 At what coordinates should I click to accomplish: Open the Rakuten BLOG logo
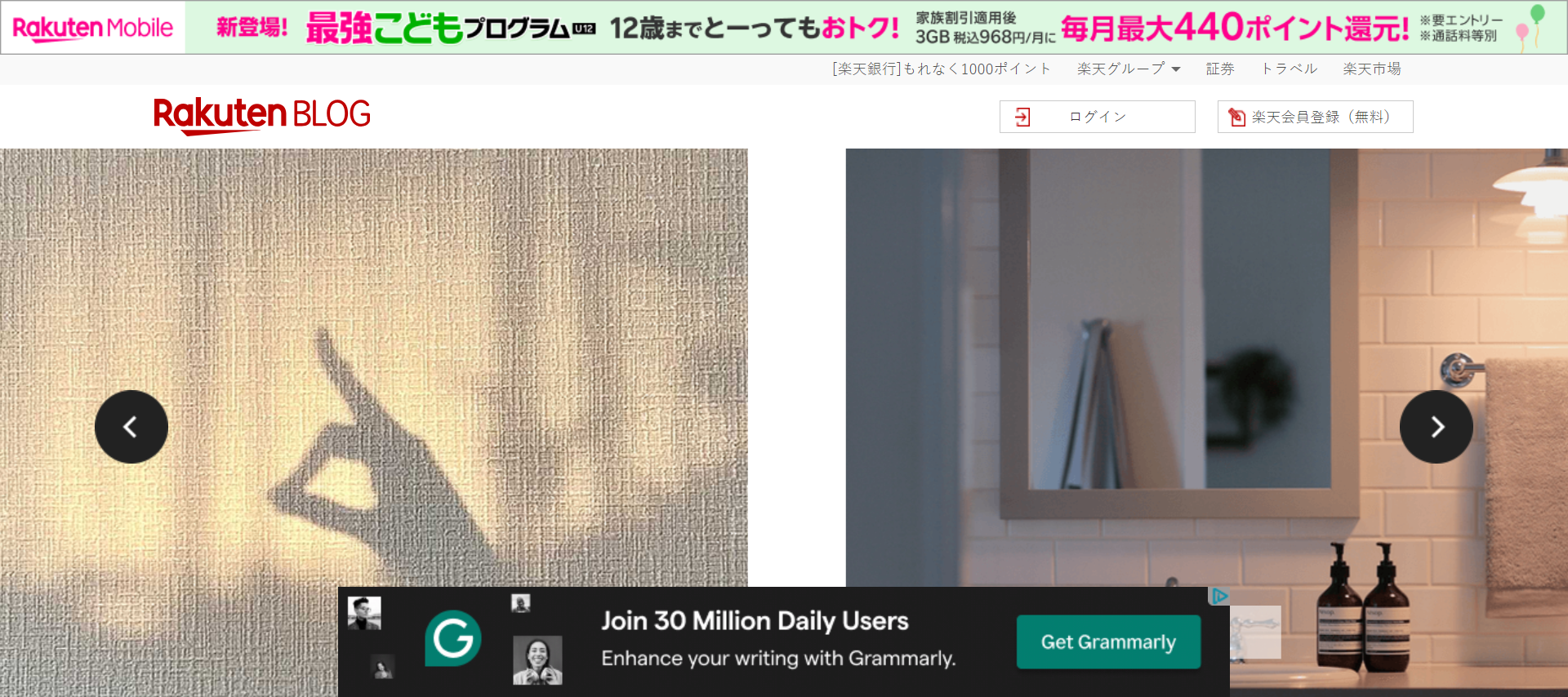(262, 115)
